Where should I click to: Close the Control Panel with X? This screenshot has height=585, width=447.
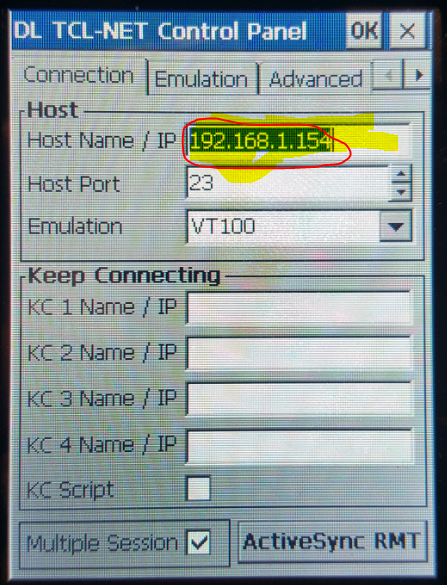407,31
